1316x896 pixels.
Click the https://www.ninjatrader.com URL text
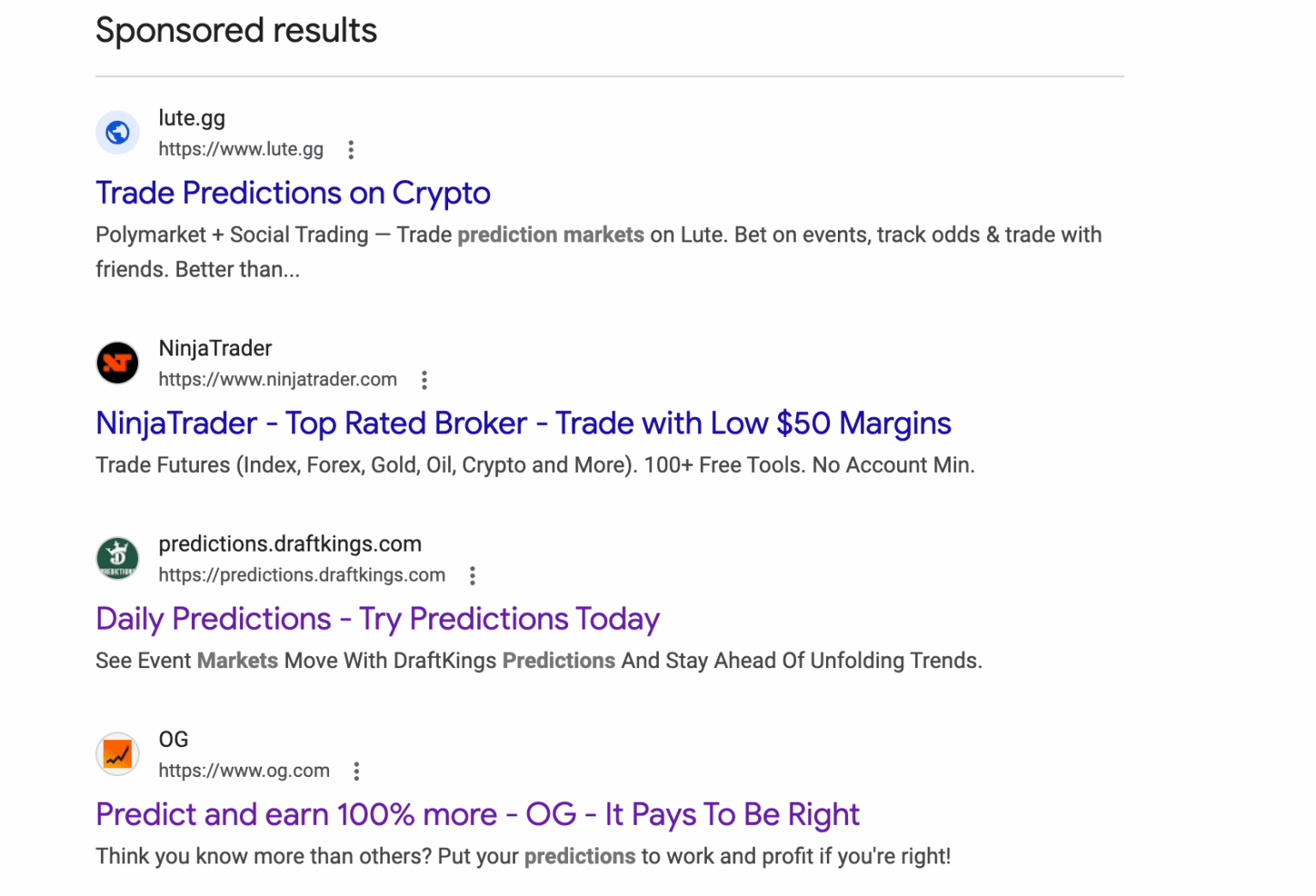coord(278,379)
